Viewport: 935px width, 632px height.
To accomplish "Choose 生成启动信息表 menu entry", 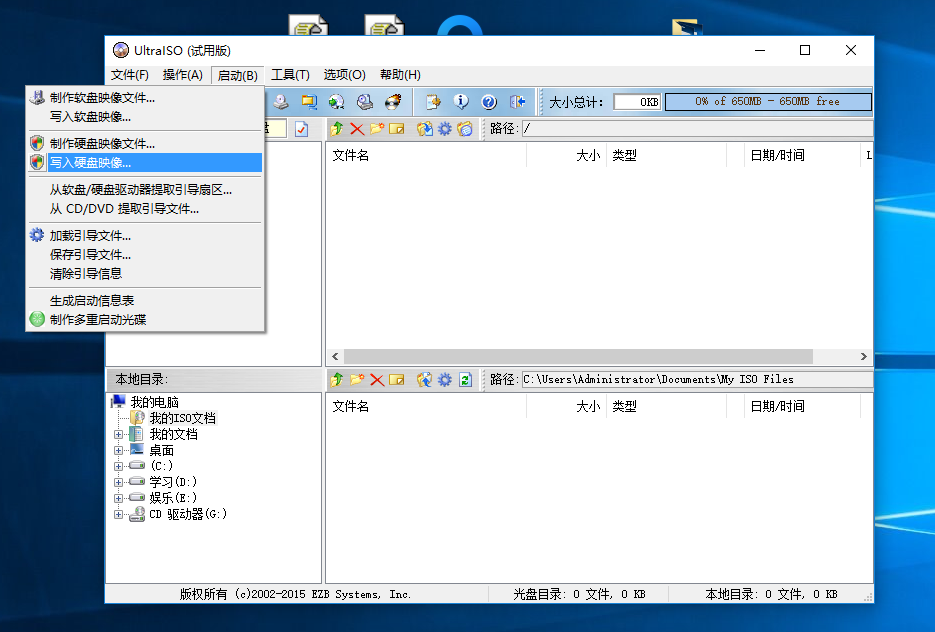I will click(145, 300).
